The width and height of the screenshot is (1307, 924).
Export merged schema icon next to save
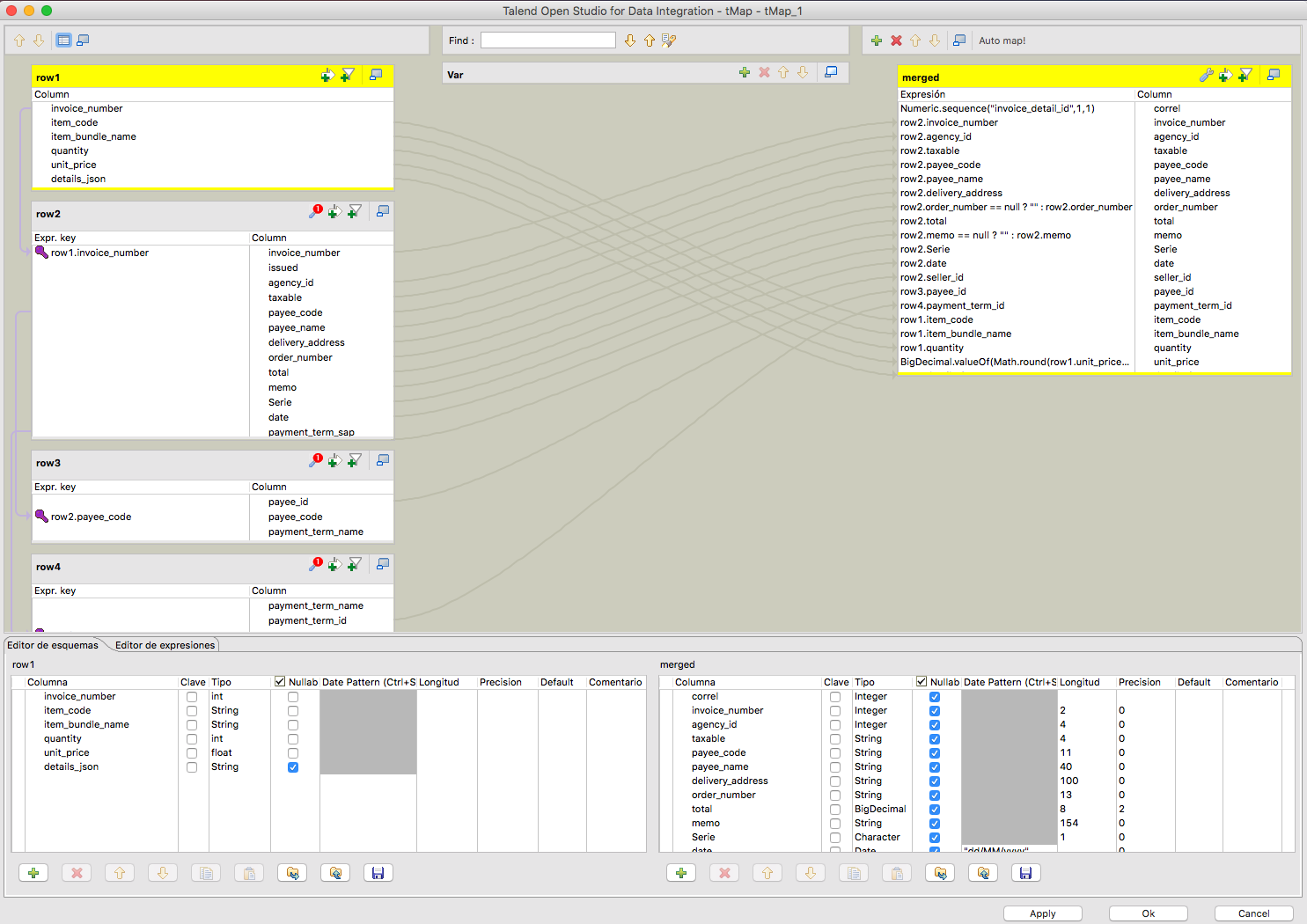(x=983, y=873)
